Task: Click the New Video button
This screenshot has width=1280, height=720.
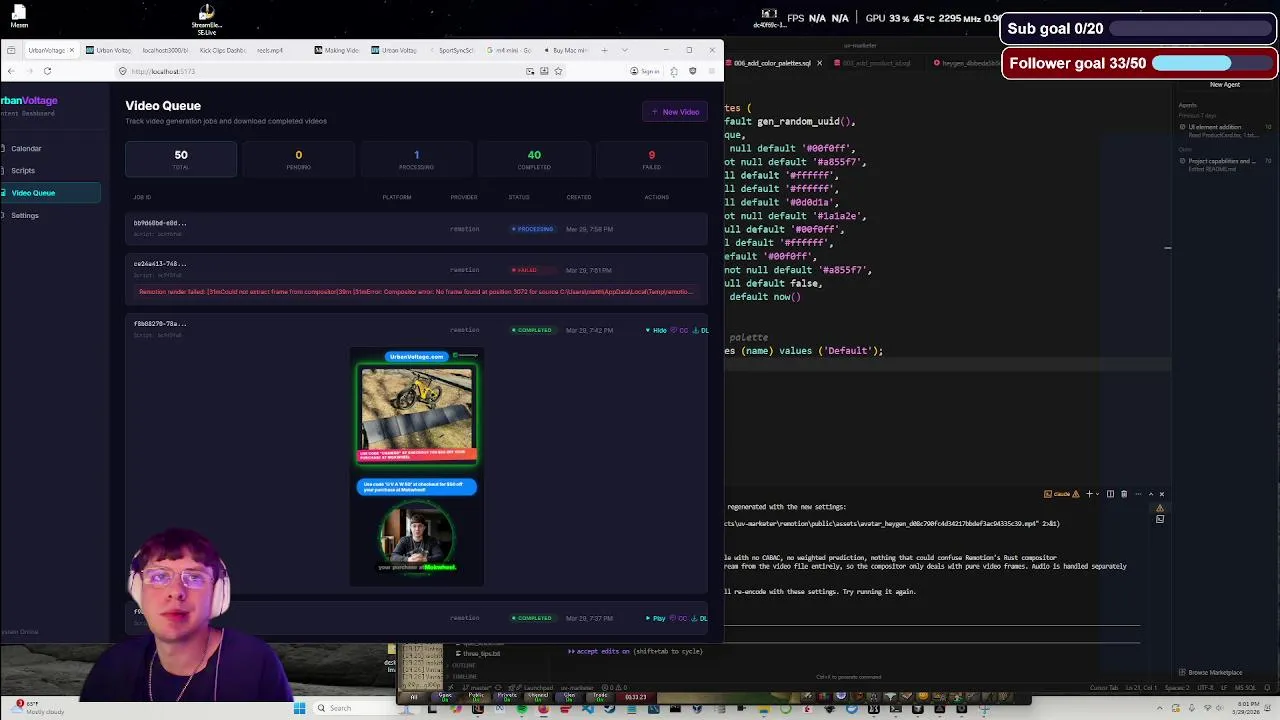Action: [x=675, y=112]
